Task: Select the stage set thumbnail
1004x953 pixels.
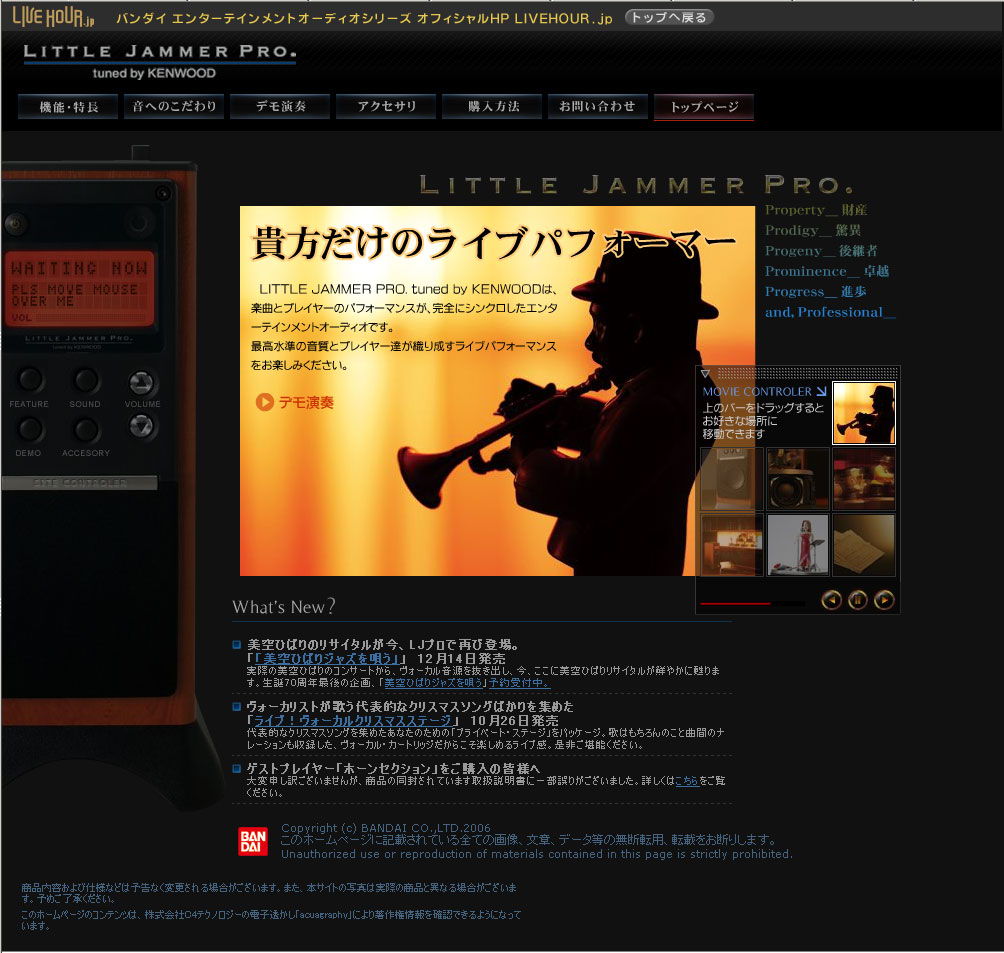Action: click(x=732, y=545)
